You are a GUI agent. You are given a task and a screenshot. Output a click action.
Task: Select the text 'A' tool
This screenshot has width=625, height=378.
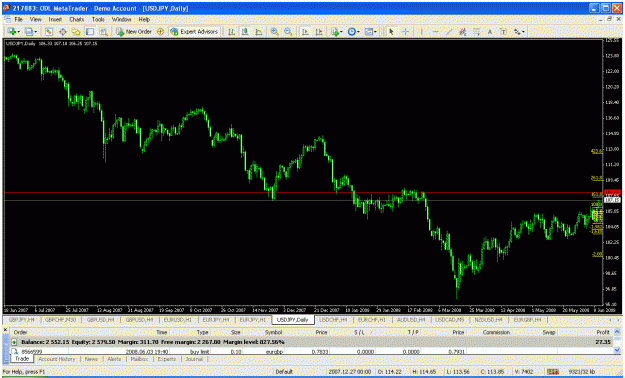490,32
